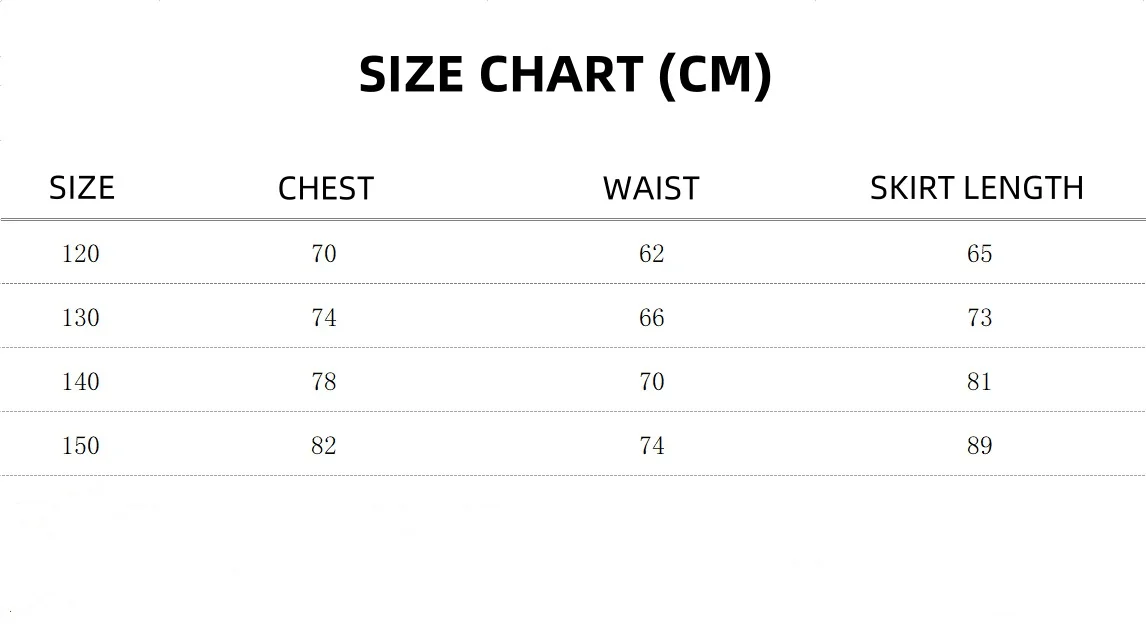
Task: Select the SKIRT LENGTH column header
Action: [977, 189]
